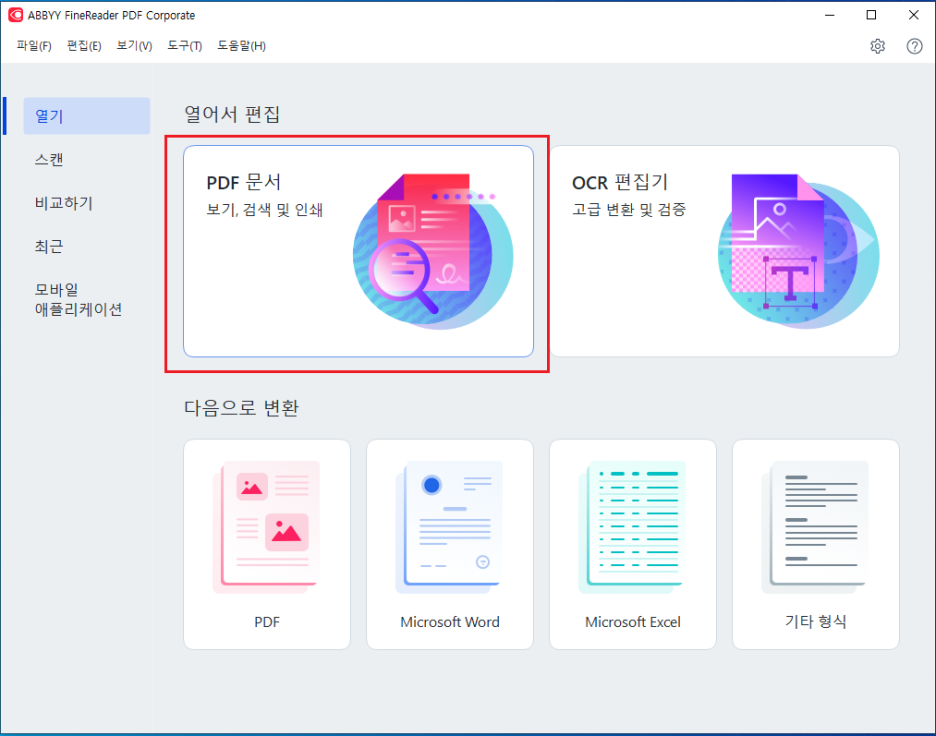Image resolution: width=936 pixels, height=736 pixels.
Task: Open the 파일(F) menu
Action: (34, 46)
